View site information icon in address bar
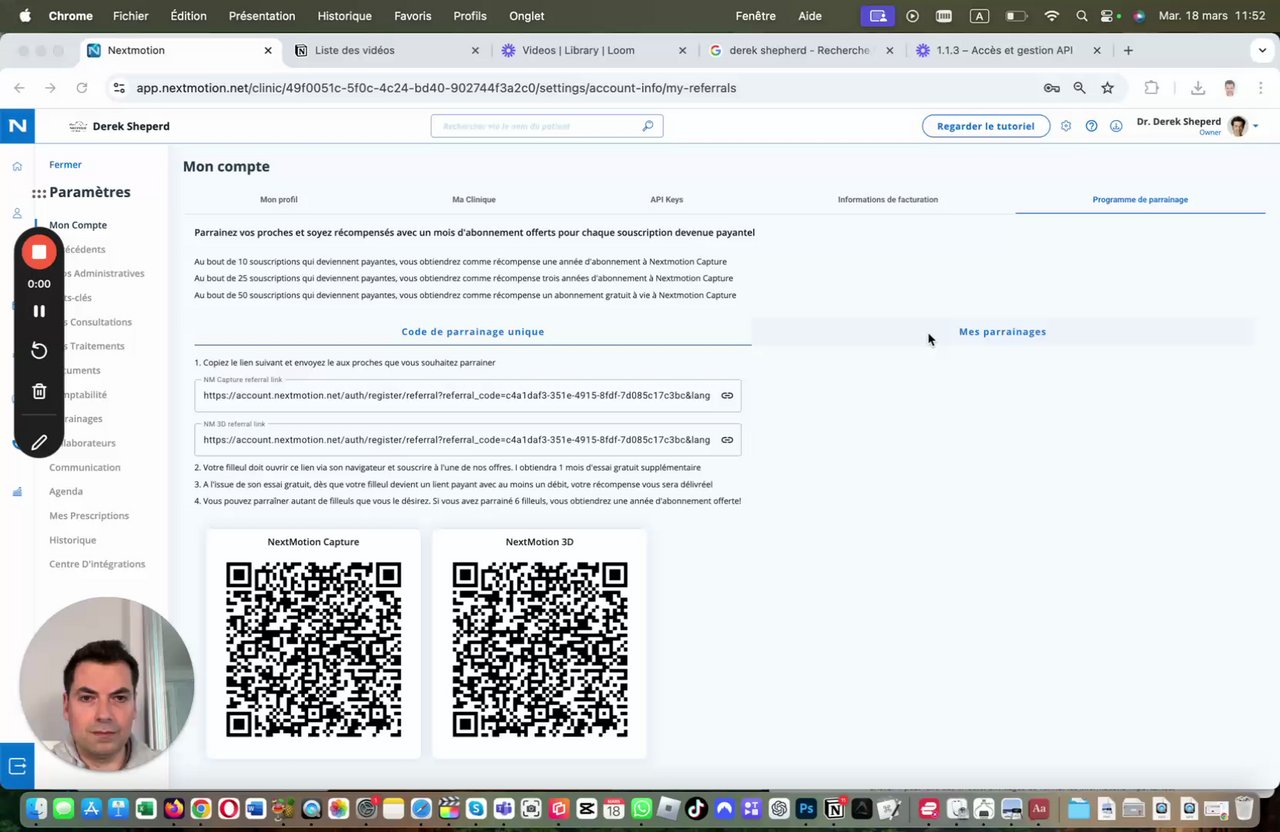Viewport: 1280px width, 832px height. [119, 88]
